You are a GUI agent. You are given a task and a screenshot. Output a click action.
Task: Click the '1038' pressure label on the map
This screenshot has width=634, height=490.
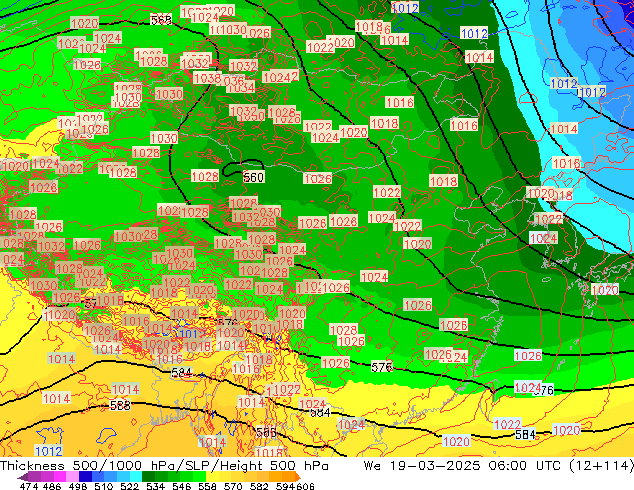coord(207,78)
